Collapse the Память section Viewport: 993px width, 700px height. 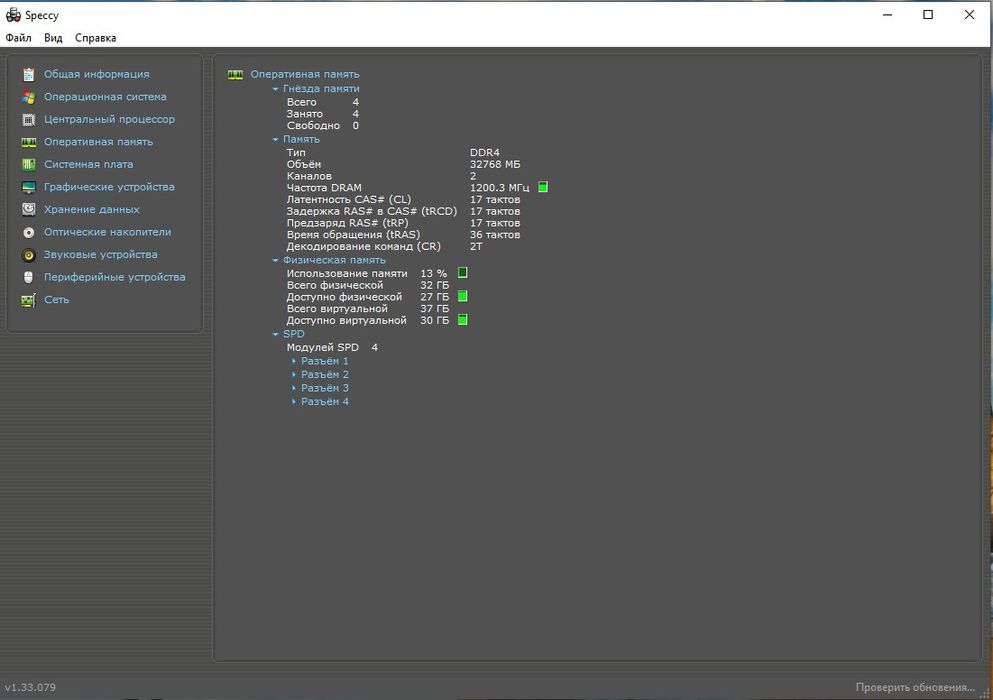coord(275,139)
